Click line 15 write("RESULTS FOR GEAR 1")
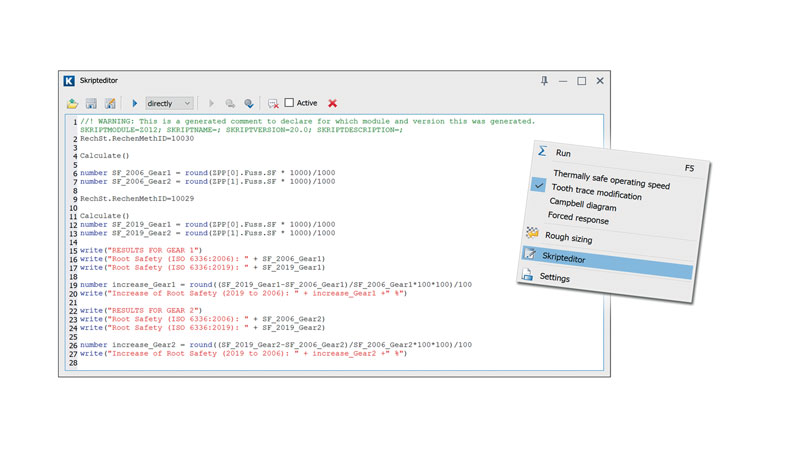Viewport: 800px width, 450px height. point(141,251)
